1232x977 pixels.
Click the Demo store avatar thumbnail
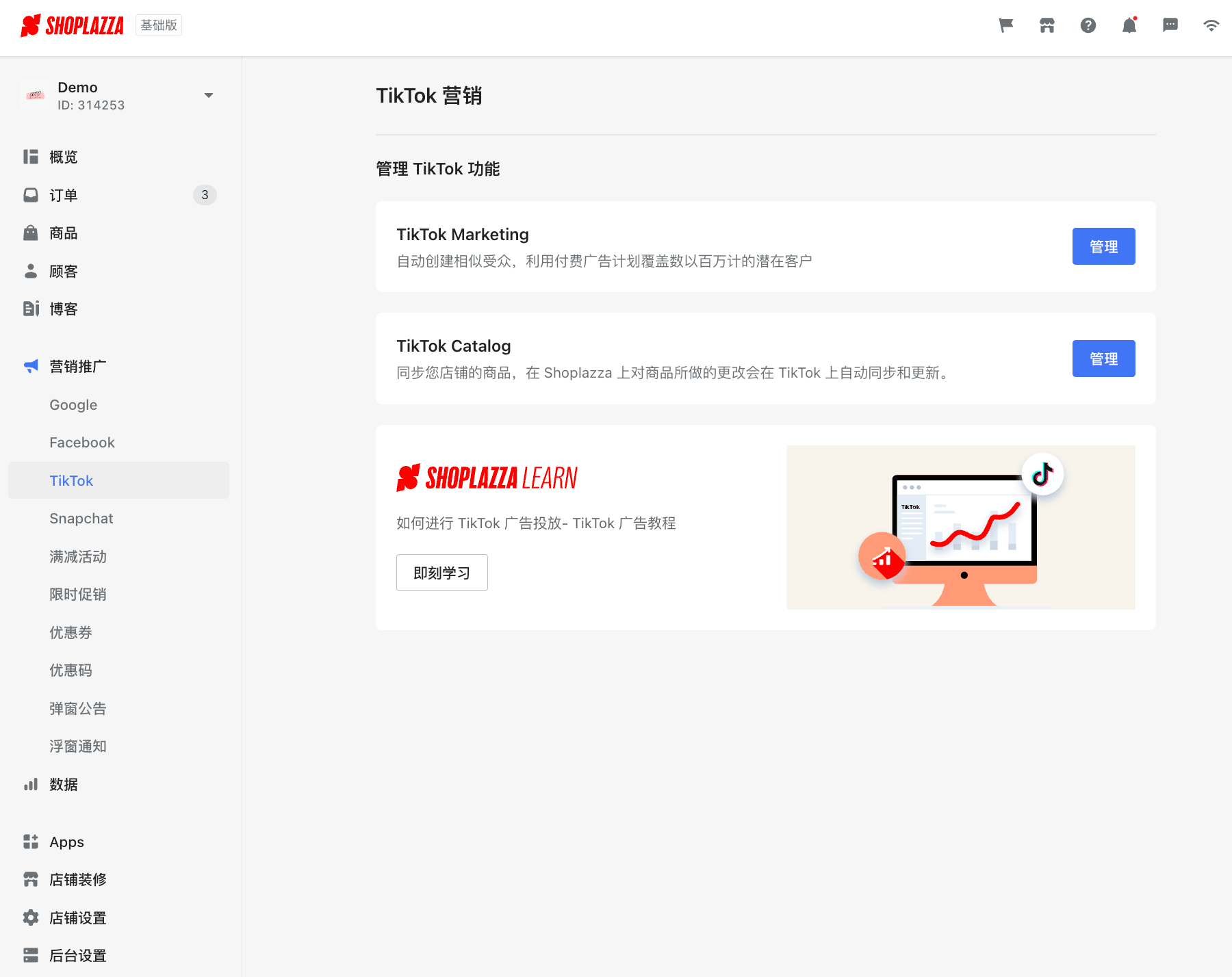coord(36,96)
